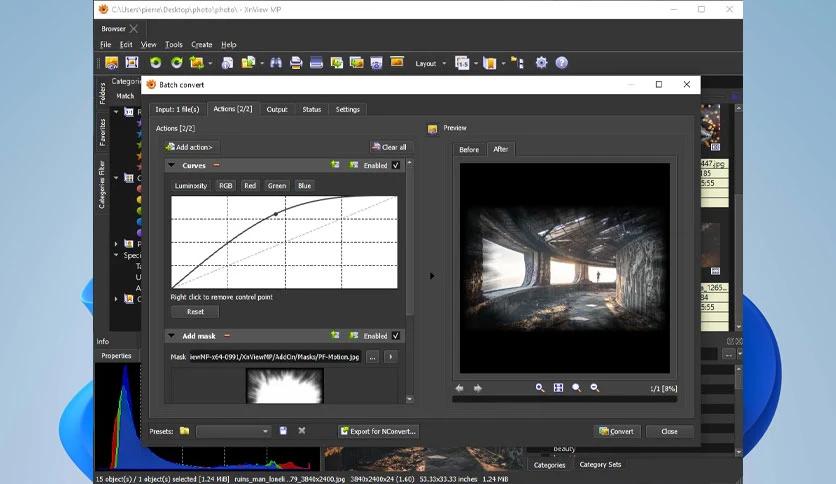Click Export for NConvert button
836x484 pixels.
click(x=379, y=431)
